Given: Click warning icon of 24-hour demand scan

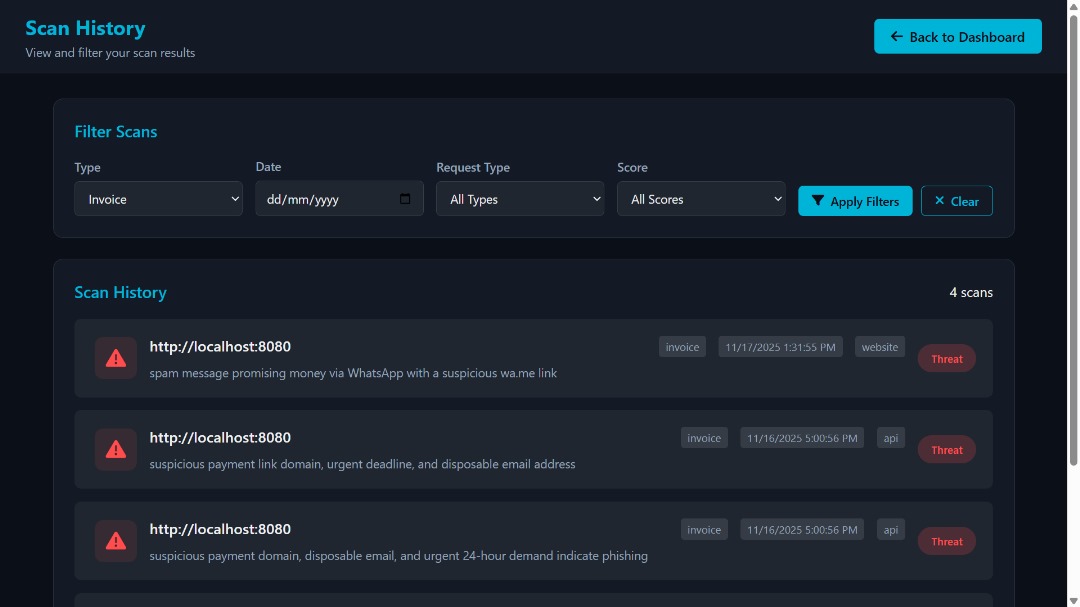Looking at the screenshot, I should pyautogui.click(x=116, y=541).
